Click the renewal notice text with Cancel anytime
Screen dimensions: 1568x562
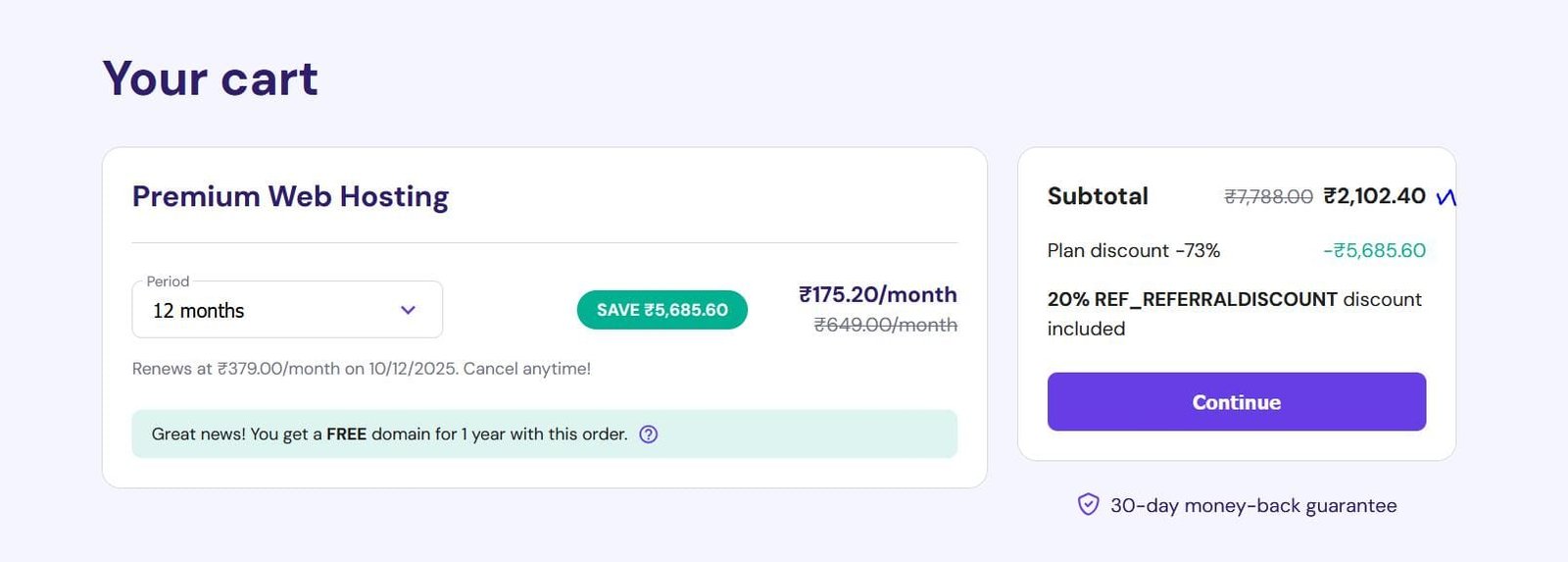point(361,369)
